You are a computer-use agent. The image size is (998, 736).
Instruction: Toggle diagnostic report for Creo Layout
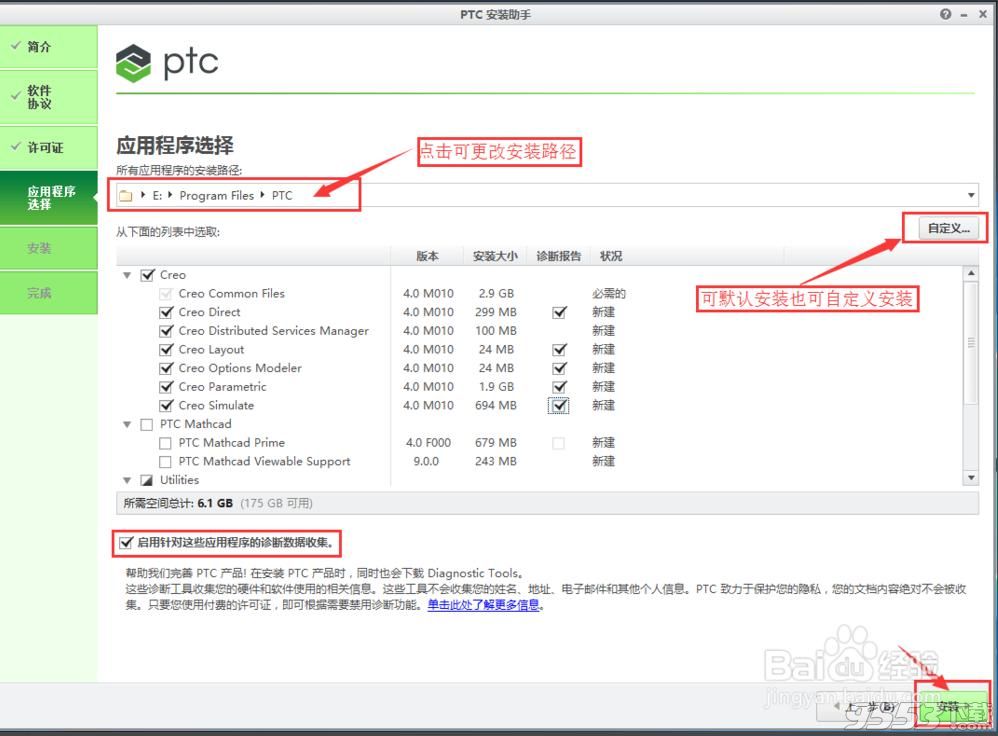559,350
